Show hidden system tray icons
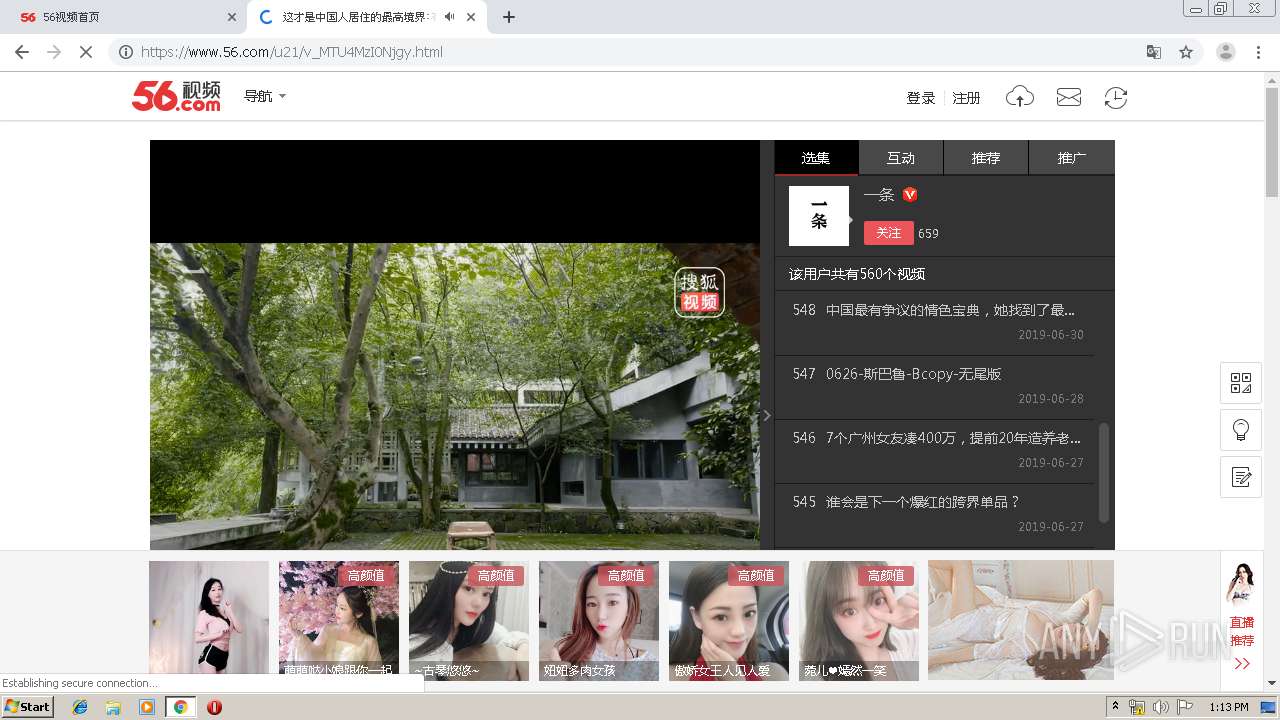1280x720 pixels. point(1115,707)
